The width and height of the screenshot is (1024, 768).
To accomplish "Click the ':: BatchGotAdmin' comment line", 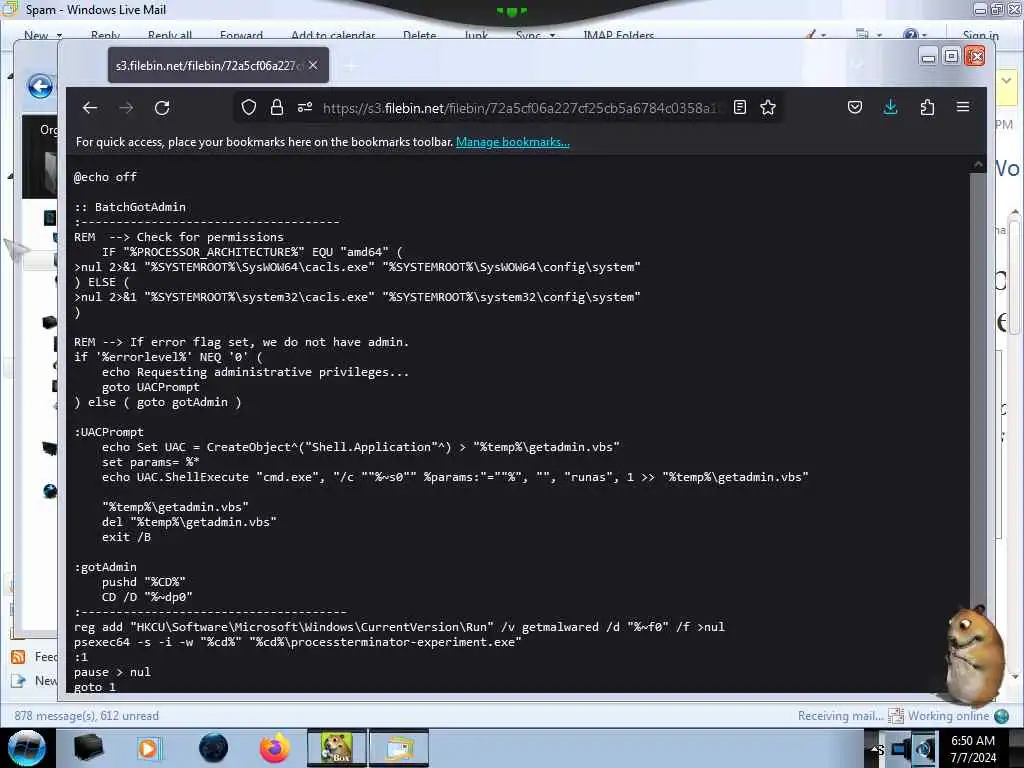I will [130, 207].
